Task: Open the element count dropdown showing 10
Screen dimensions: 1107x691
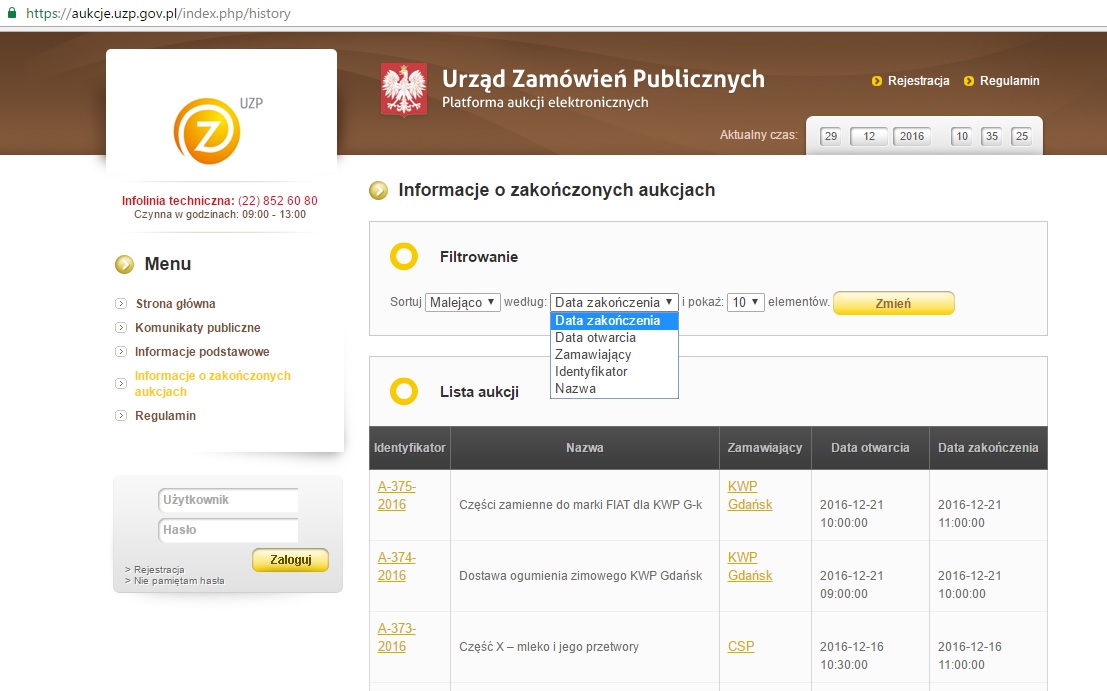Action: (745, 302)
